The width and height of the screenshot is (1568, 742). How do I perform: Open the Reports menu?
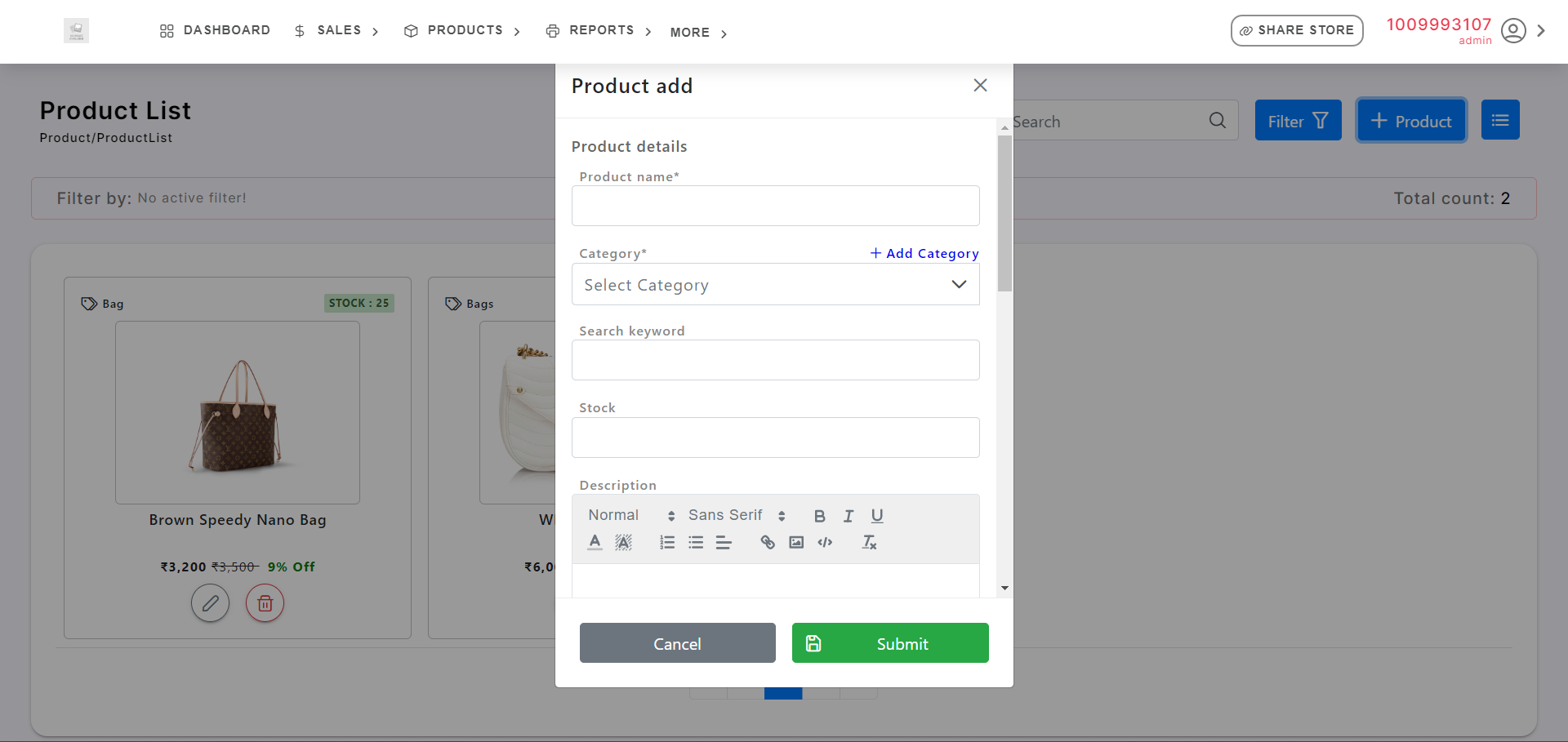pos(601,30)
